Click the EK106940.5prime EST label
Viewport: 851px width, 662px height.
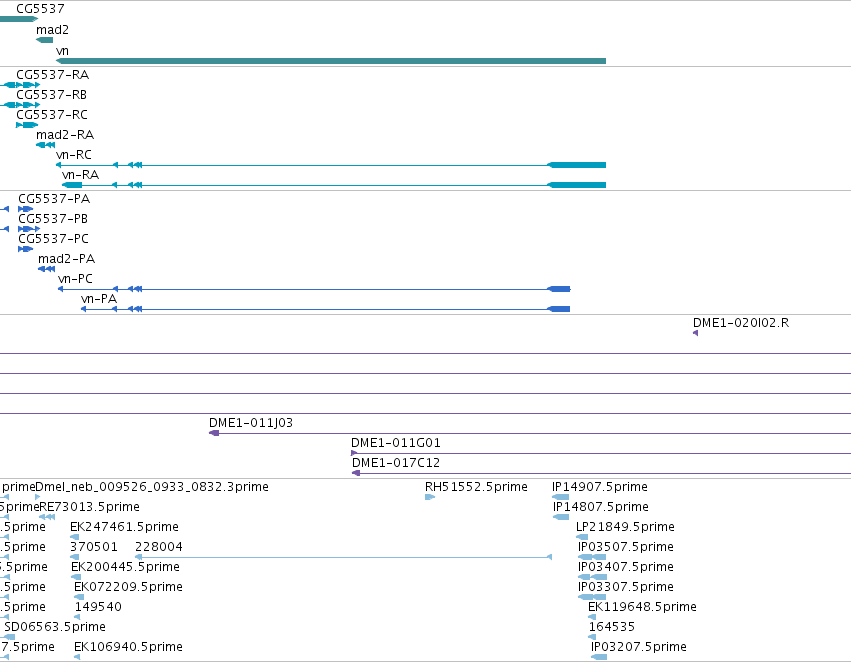pos(128,647)
